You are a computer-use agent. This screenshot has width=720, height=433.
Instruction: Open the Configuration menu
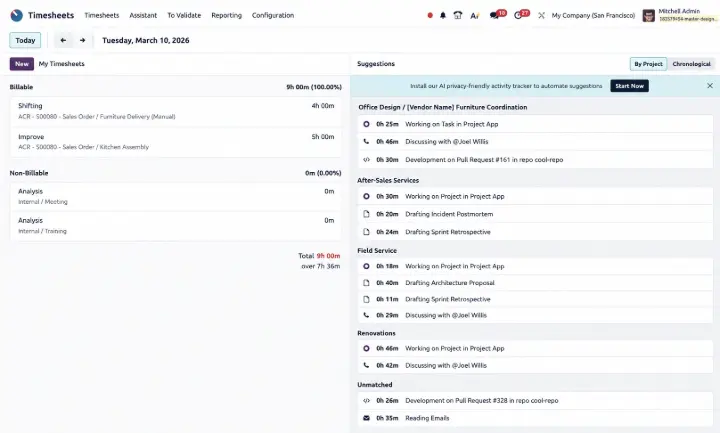pos(273,15)
